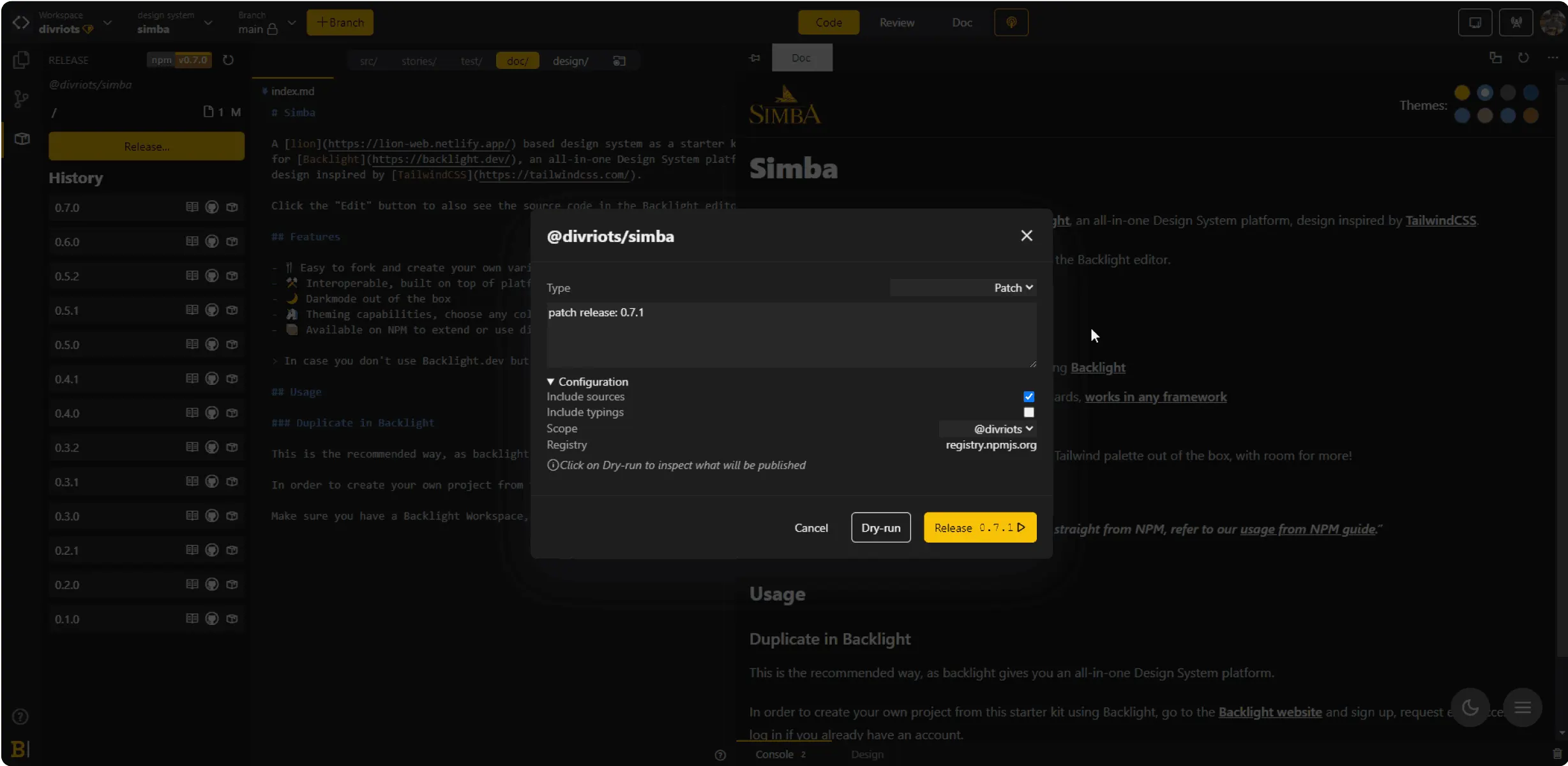Image resolution: width=1568 pixels, height=766 pixels.
Task: Select the stories/ folder tab
Action: 418,61
